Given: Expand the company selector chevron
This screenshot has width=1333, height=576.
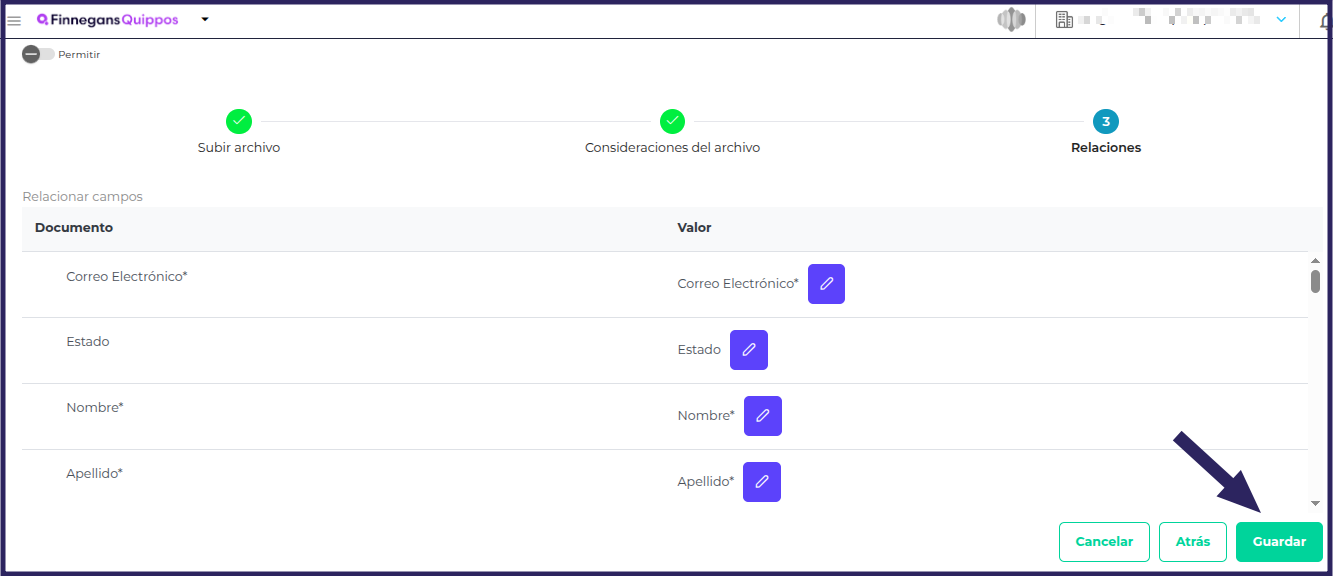Looking at the screenshot, I should (x=1281, y=20).
